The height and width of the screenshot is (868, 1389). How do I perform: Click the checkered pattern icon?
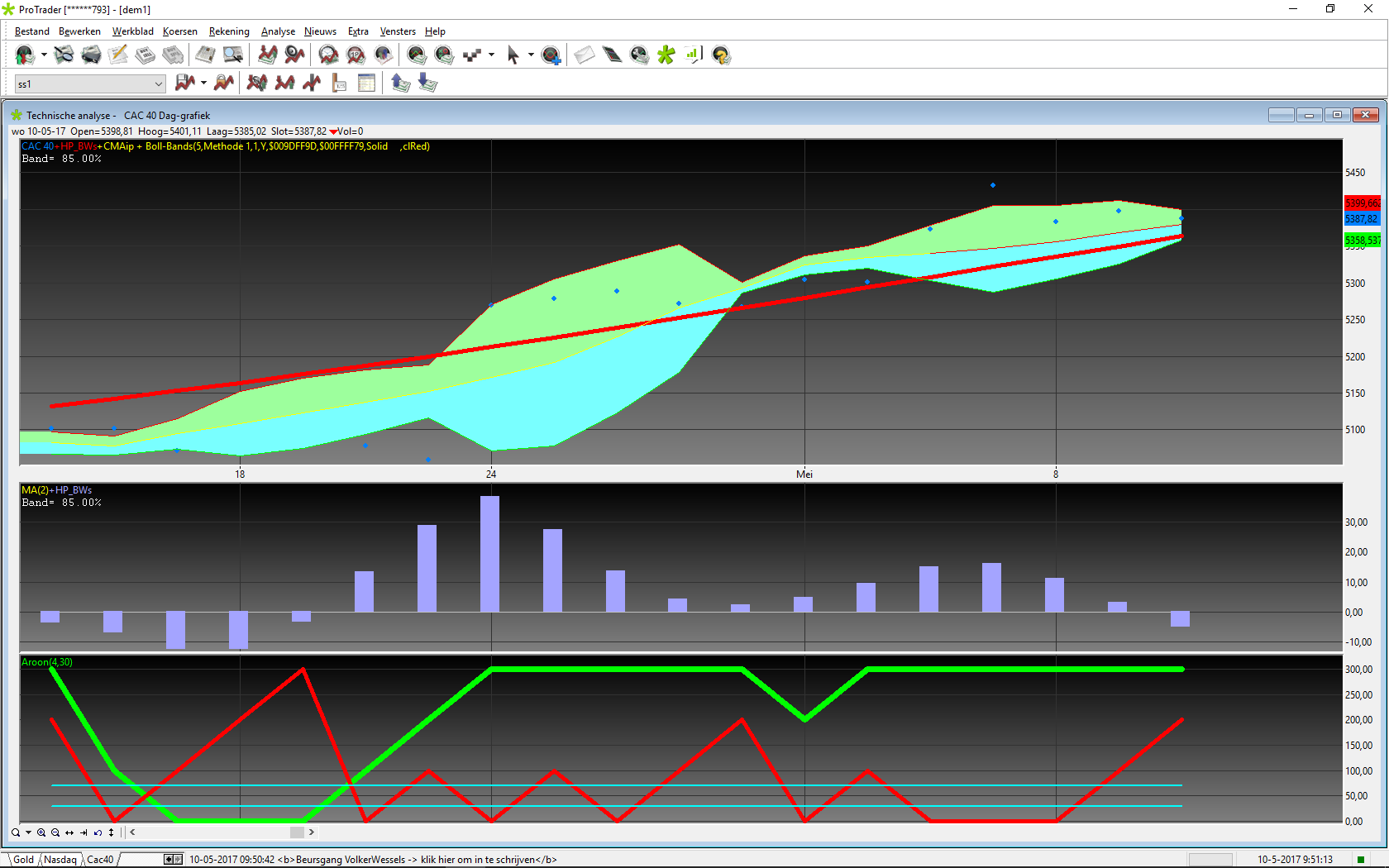coord(472,55)
